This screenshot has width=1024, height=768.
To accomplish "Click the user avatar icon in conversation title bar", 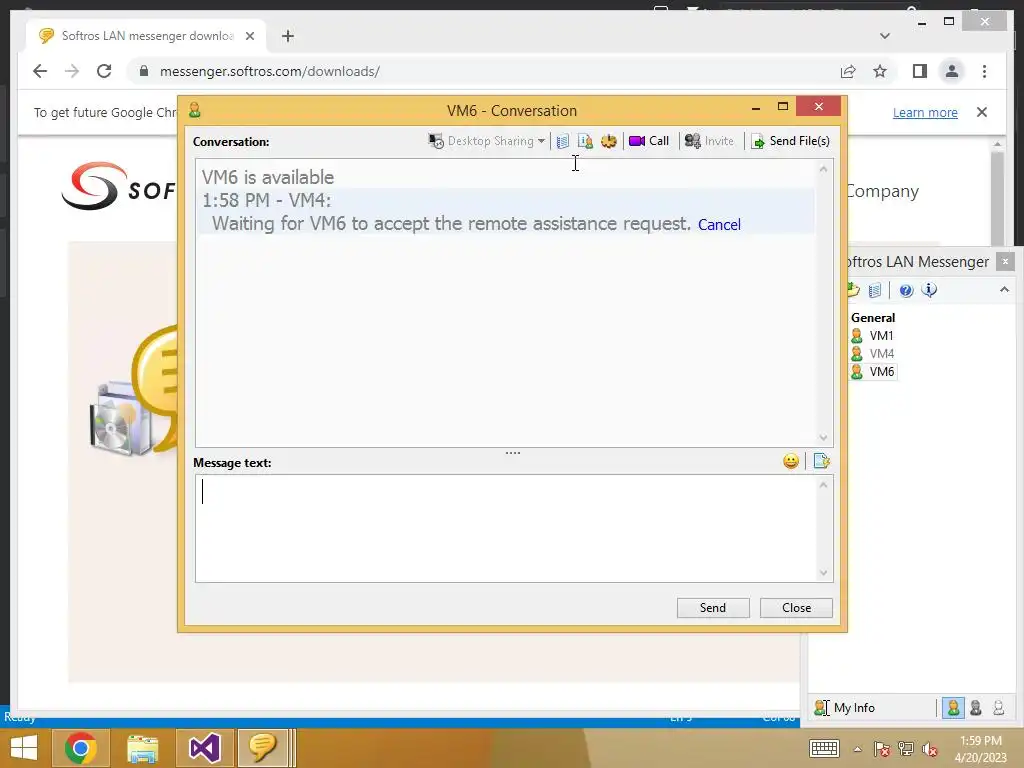I will tap(195, 110).
